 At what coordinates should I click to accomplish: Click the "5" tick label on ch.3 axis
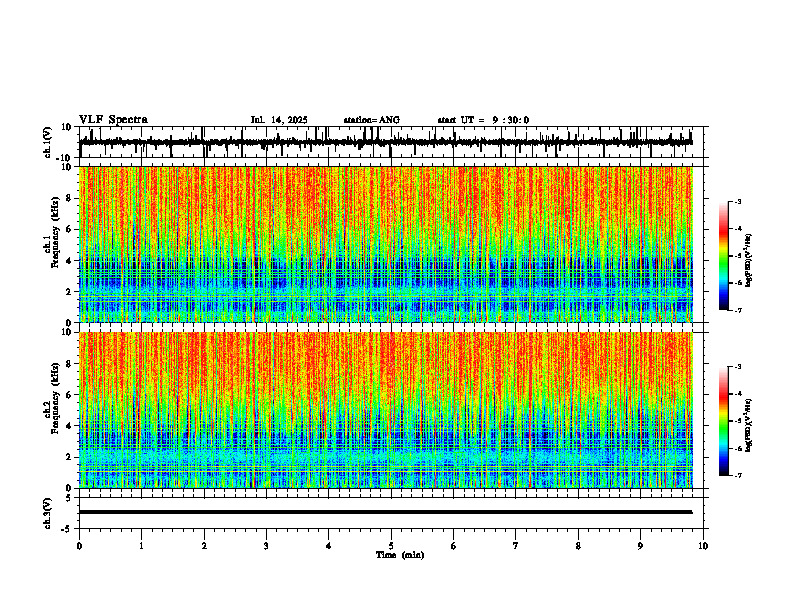69,498
